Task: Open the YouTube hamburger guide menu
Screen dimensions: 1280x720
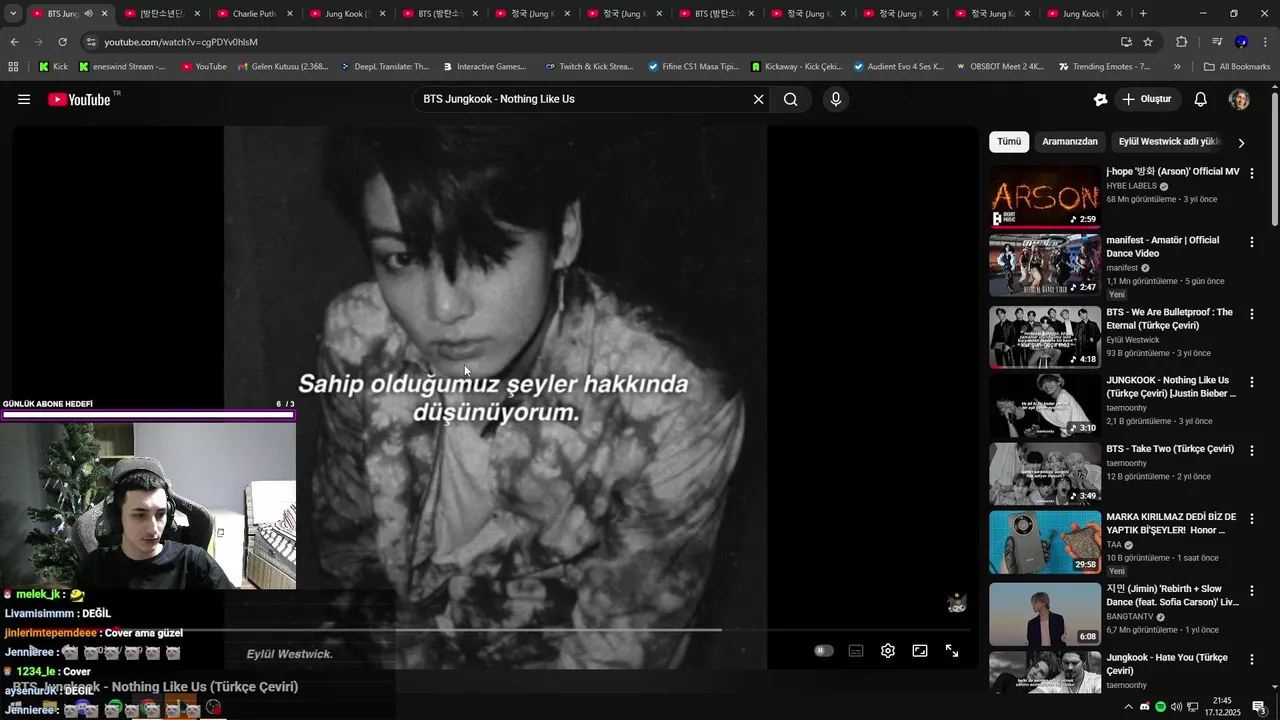Action: 24,99
